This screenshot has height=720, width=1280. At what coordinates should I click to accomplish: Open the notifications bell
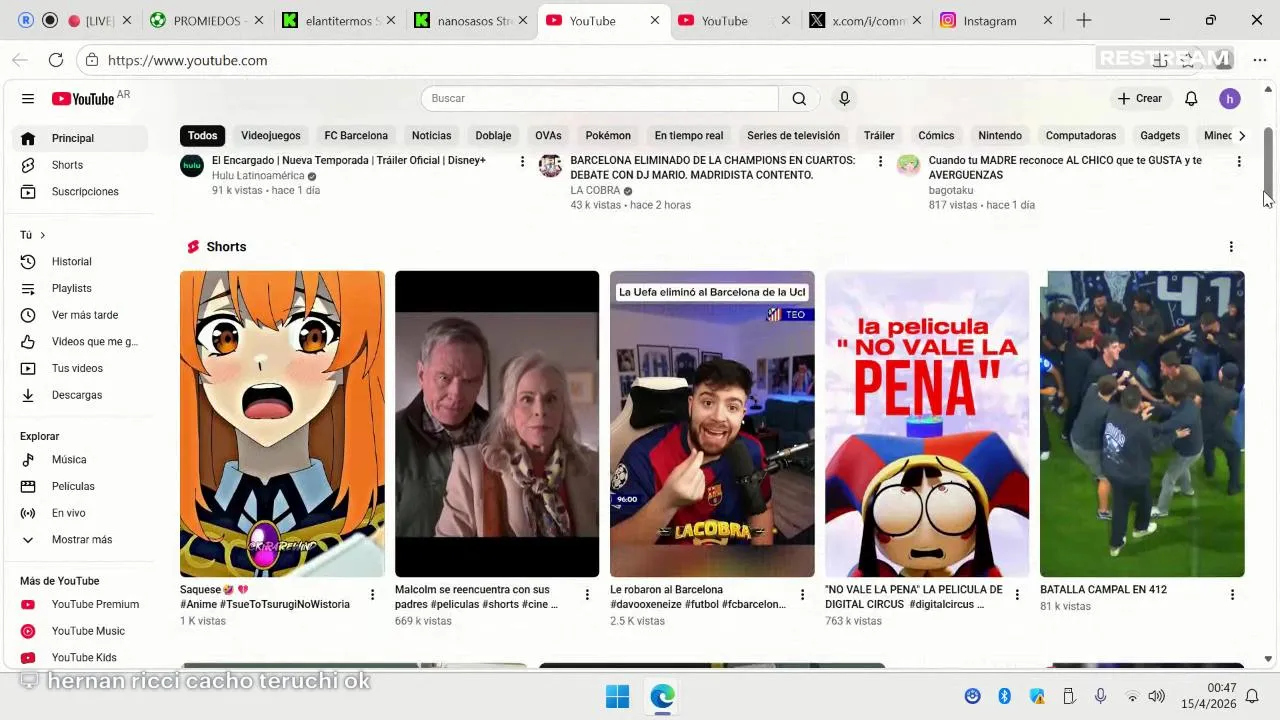1191,98
